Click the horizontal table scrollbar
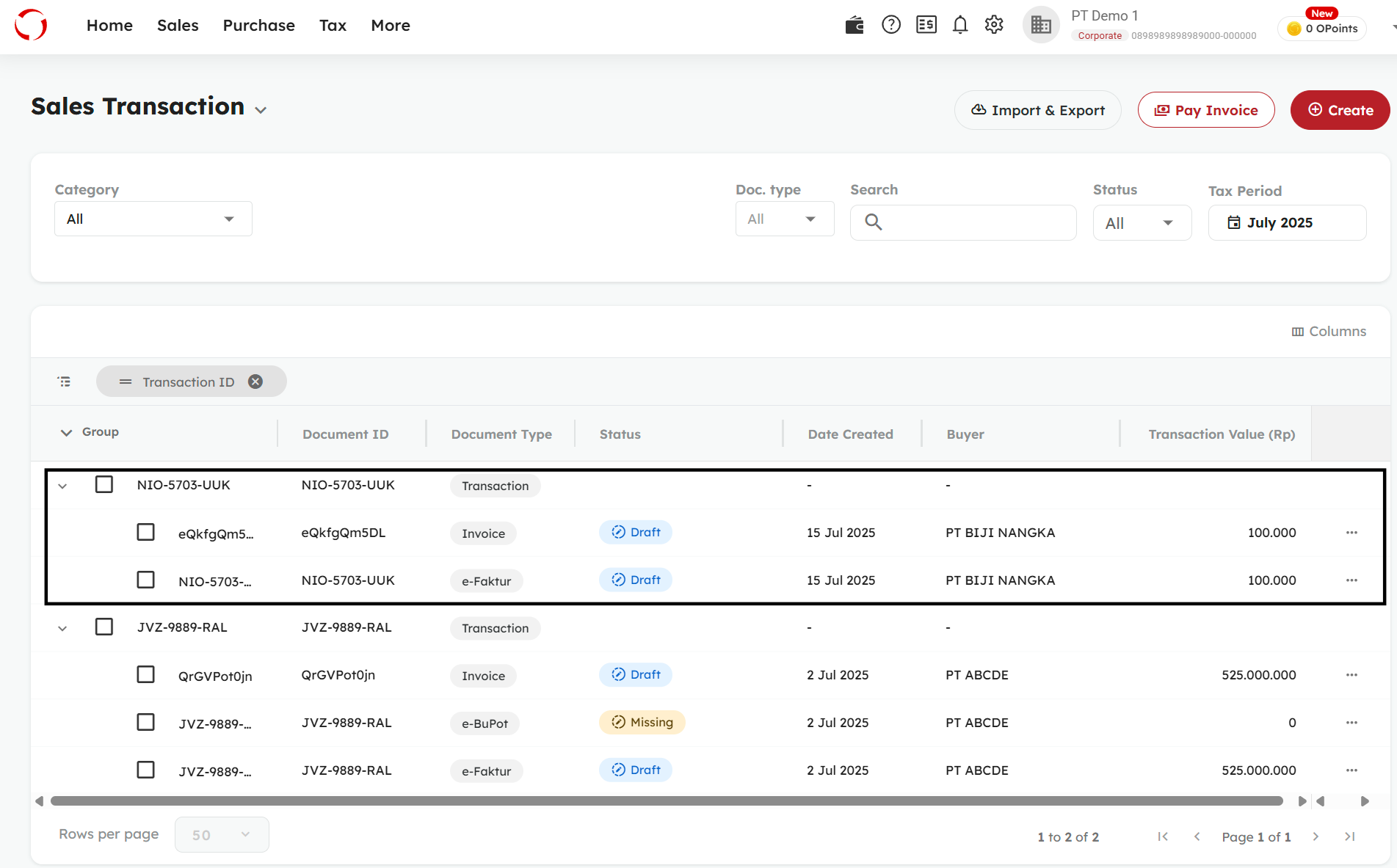 pyautogui.click(x=666, y=800)
